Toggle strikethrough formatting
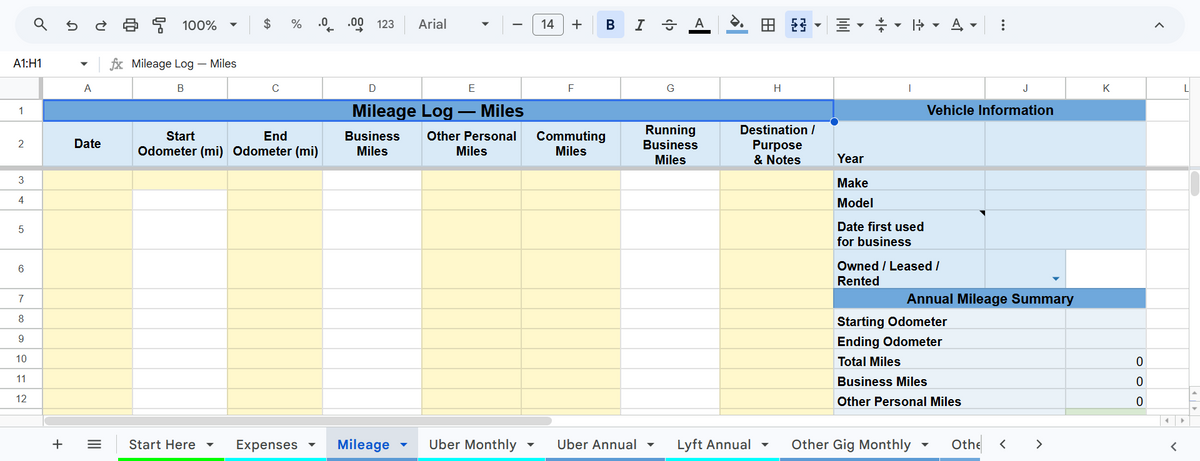The height and width of the screenshot is (461, 1200). click(669, 24)
